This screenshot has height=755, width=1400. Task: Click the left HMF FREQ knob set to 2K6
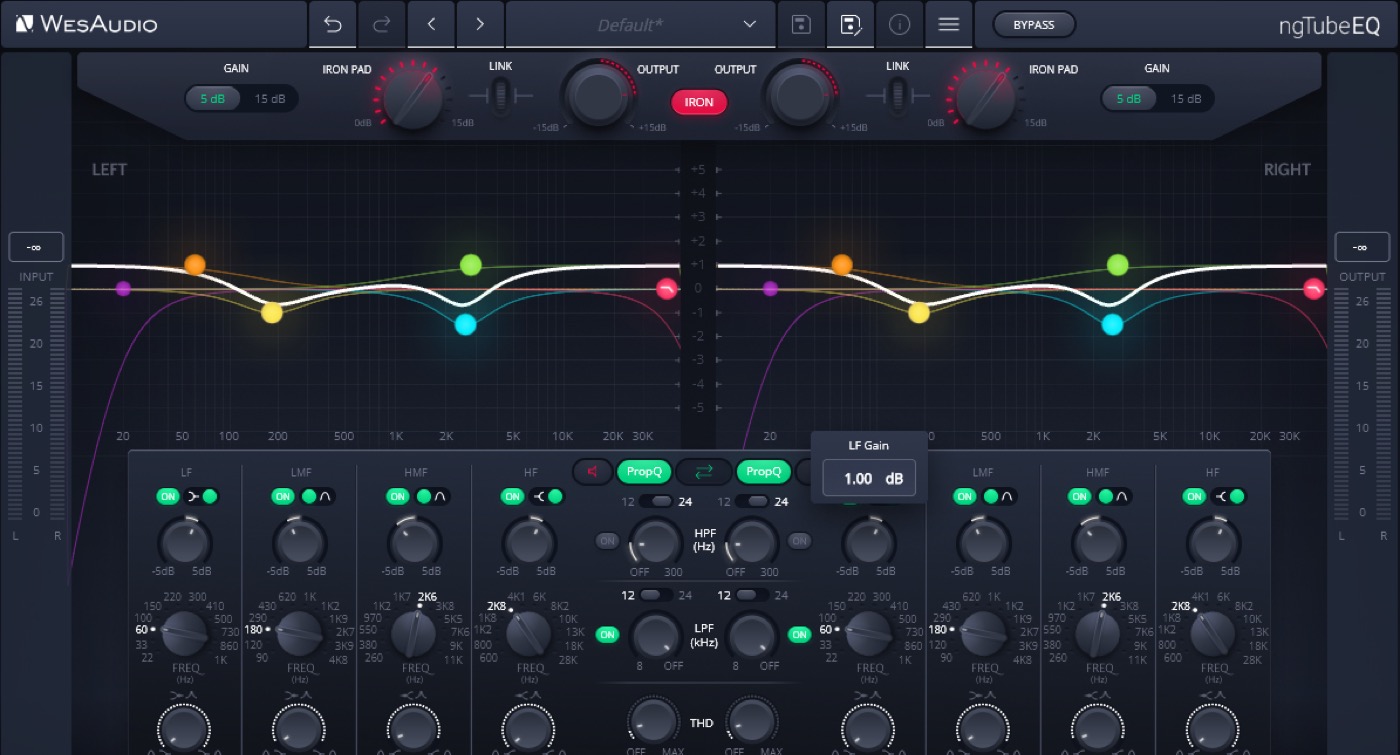pos(414,633)
